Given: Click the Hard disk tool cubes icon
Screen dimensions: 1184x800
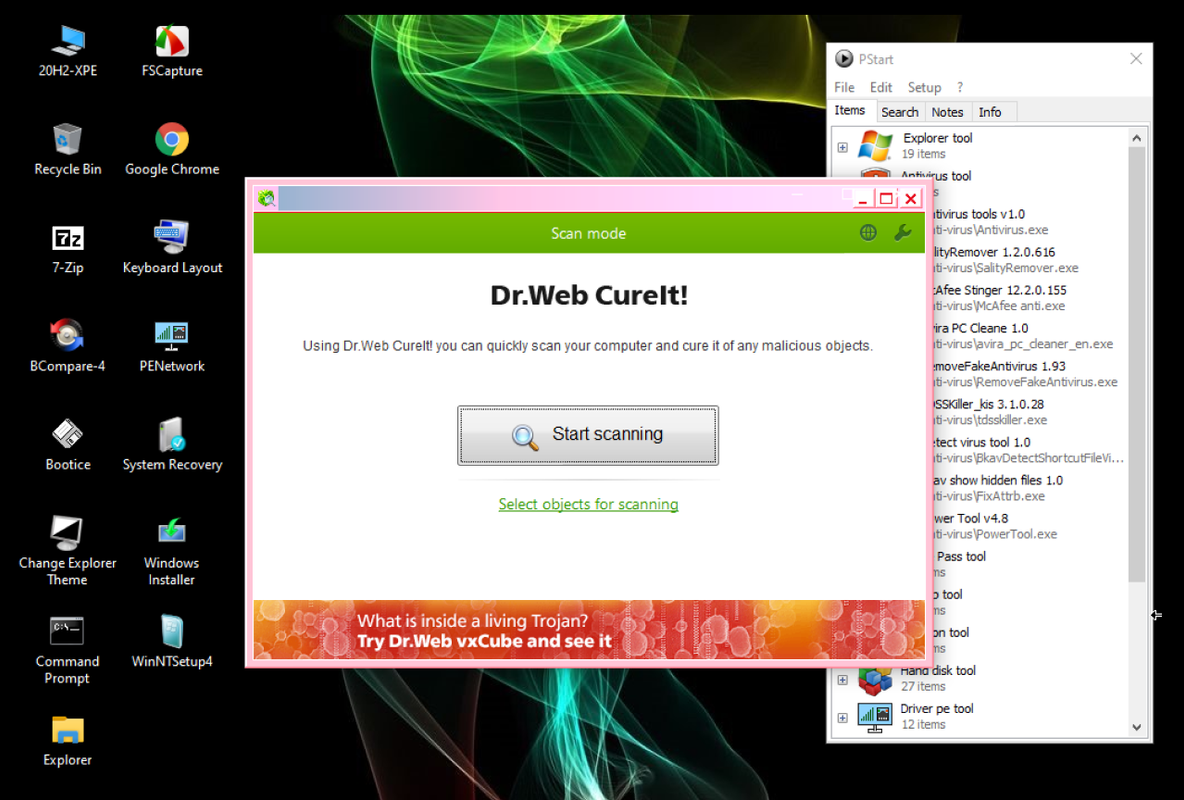Looking at the screenshot, I should point(875,679).
